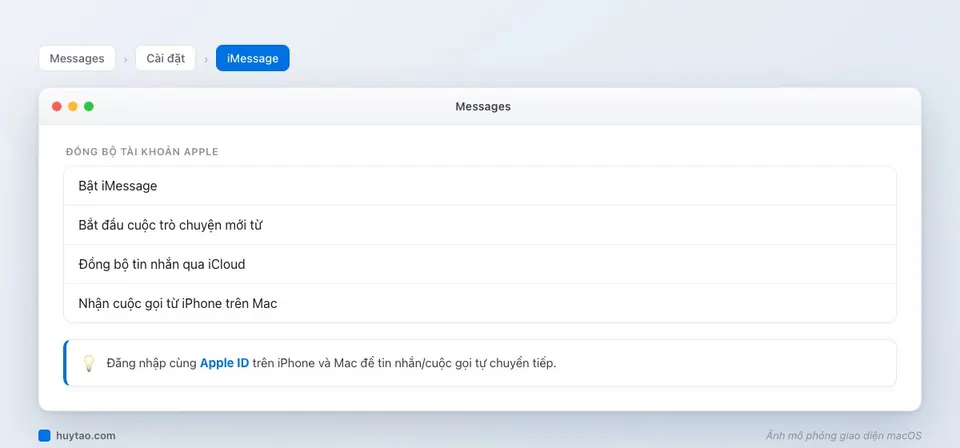Choose Nhận cuộc gọi từ iPhone trên Mac
The width and height of the screenshot is (960, 448).
pos(480,303)
